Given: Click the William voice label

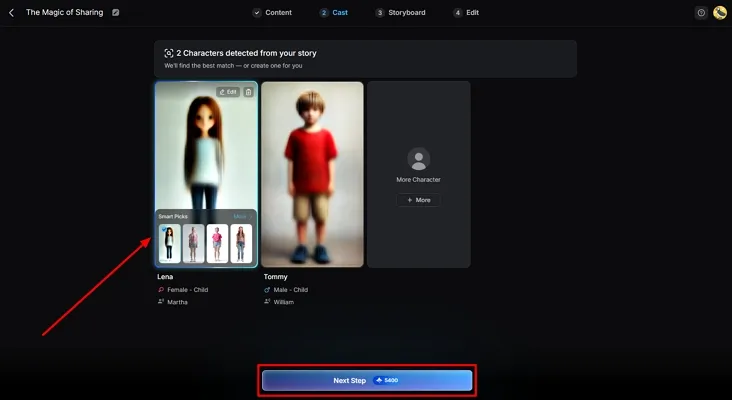Looking at the screenshot, I should [x=284, y=302].
